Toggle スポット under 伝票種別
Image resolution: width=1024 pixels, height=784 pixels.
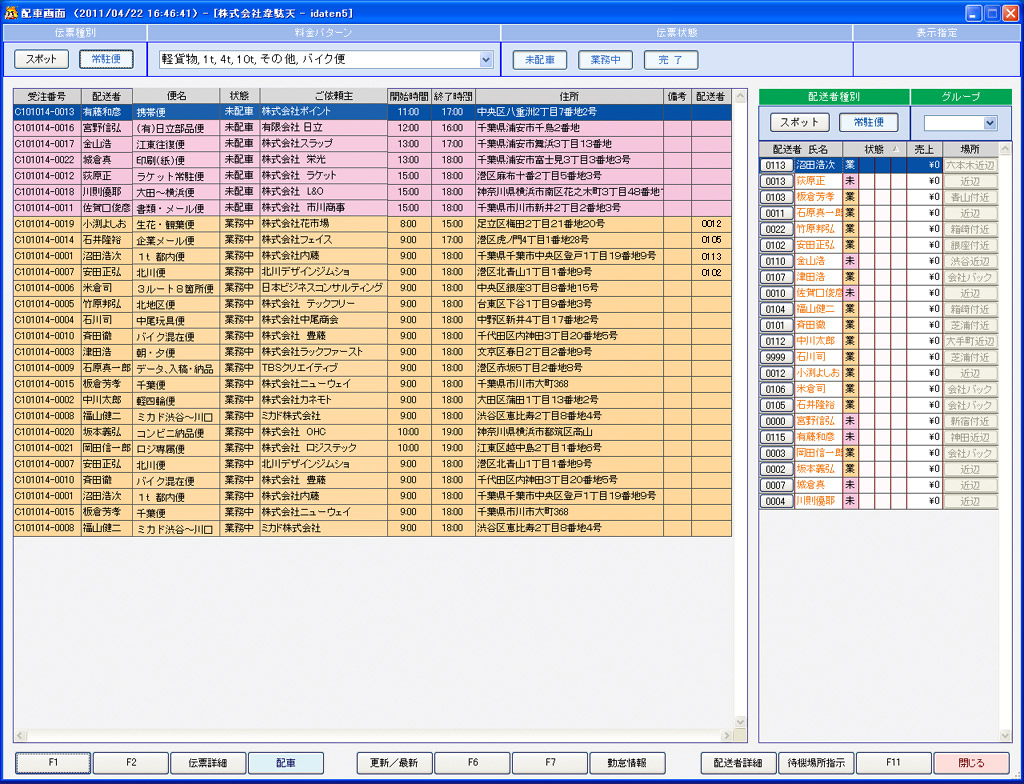(42, 60)
